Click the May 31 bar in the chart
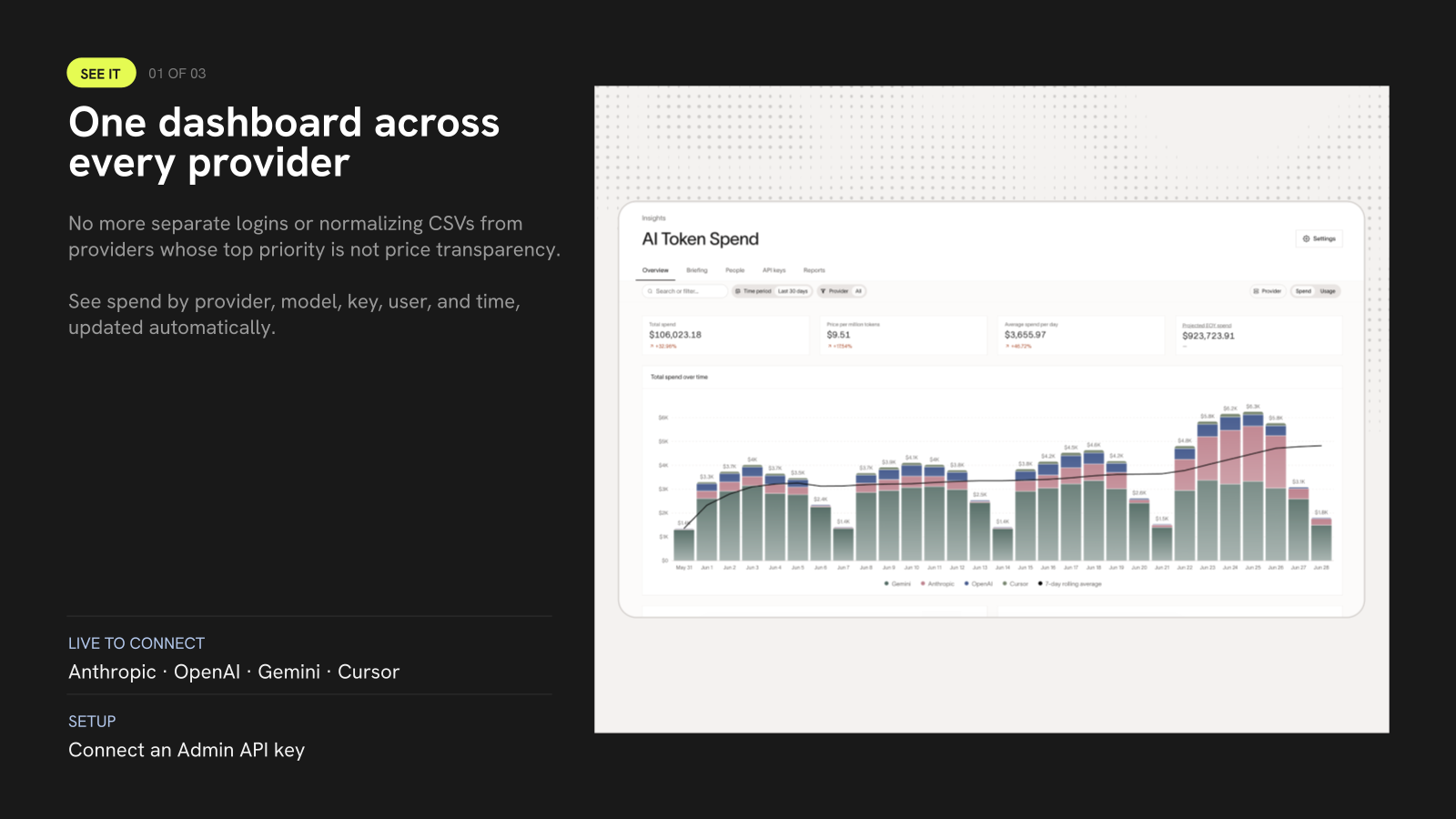Screen dimensions: 1456x819 click(684, 544)
